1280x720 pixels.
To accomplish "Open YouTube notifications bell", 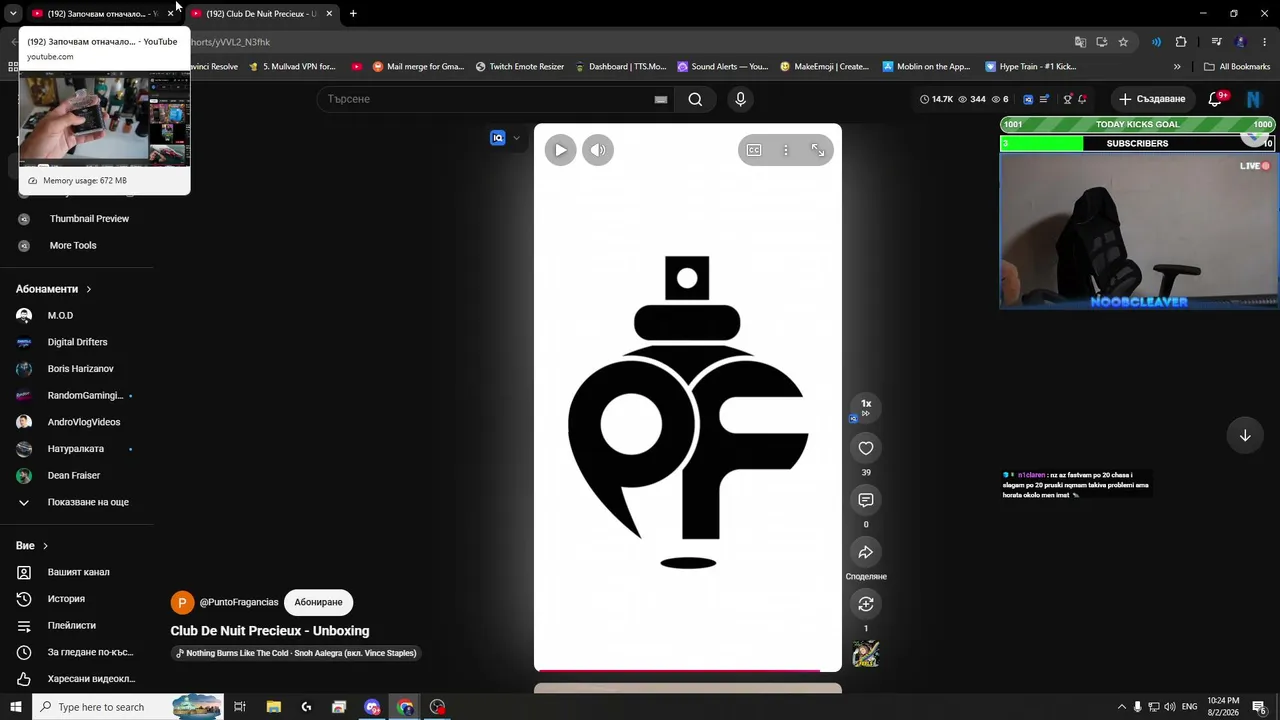I will [x=1216, y=99].
